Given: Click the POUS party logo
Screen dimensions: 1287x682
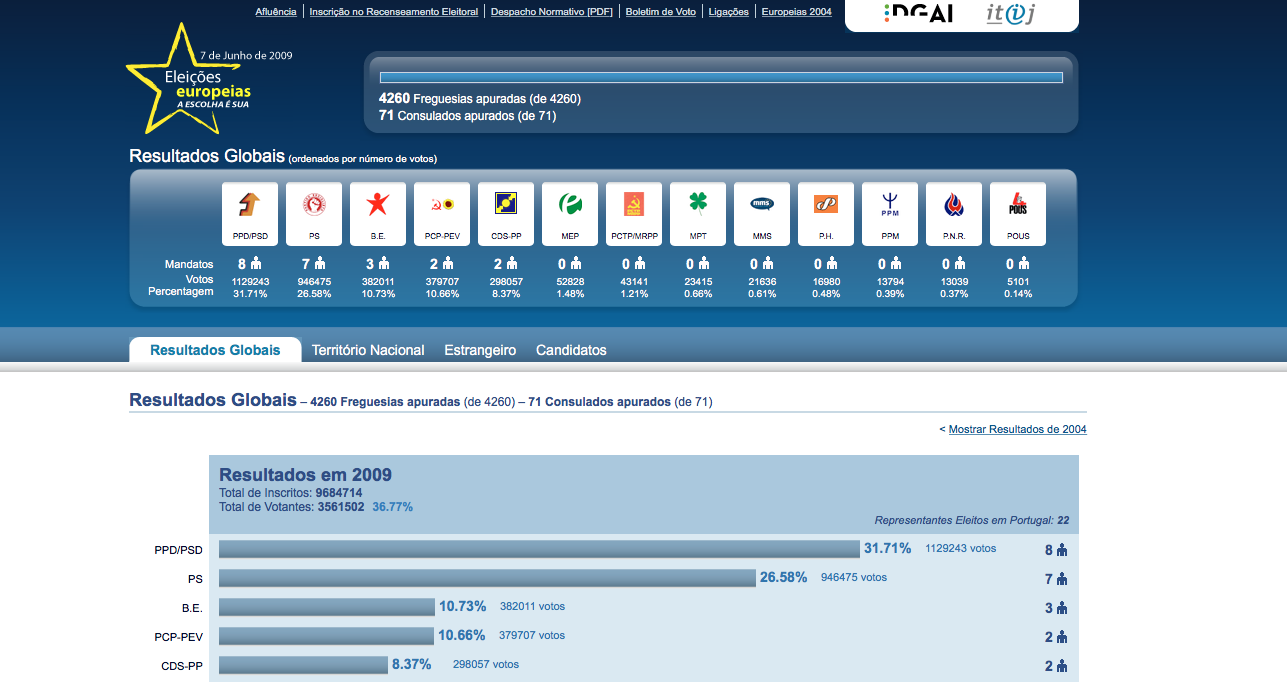Looking at the screenshot, I should (1017, 205).
